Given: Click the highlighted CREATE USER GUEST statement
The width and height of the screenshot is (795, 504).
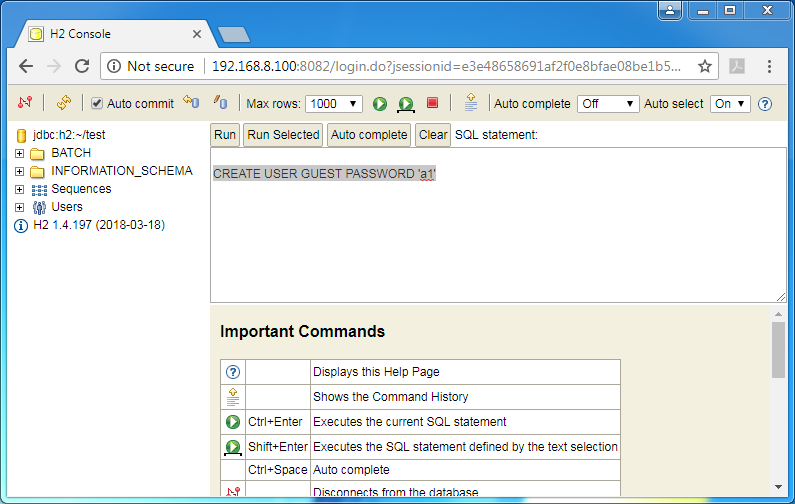Looking at the screenshot, I should pyautogui.click(x=324, y=174).
